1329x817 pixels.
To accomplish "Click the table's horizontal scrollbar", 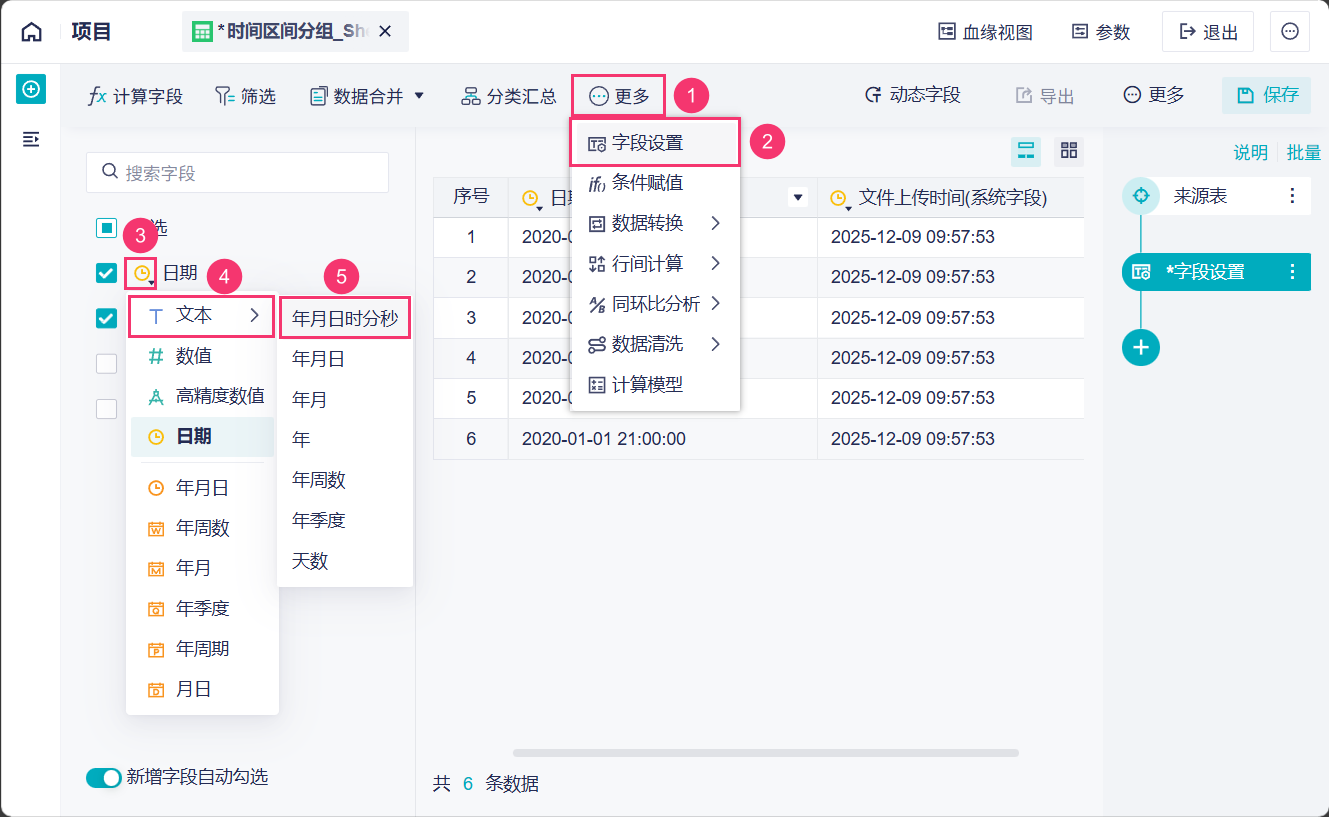I will [766, 752].
